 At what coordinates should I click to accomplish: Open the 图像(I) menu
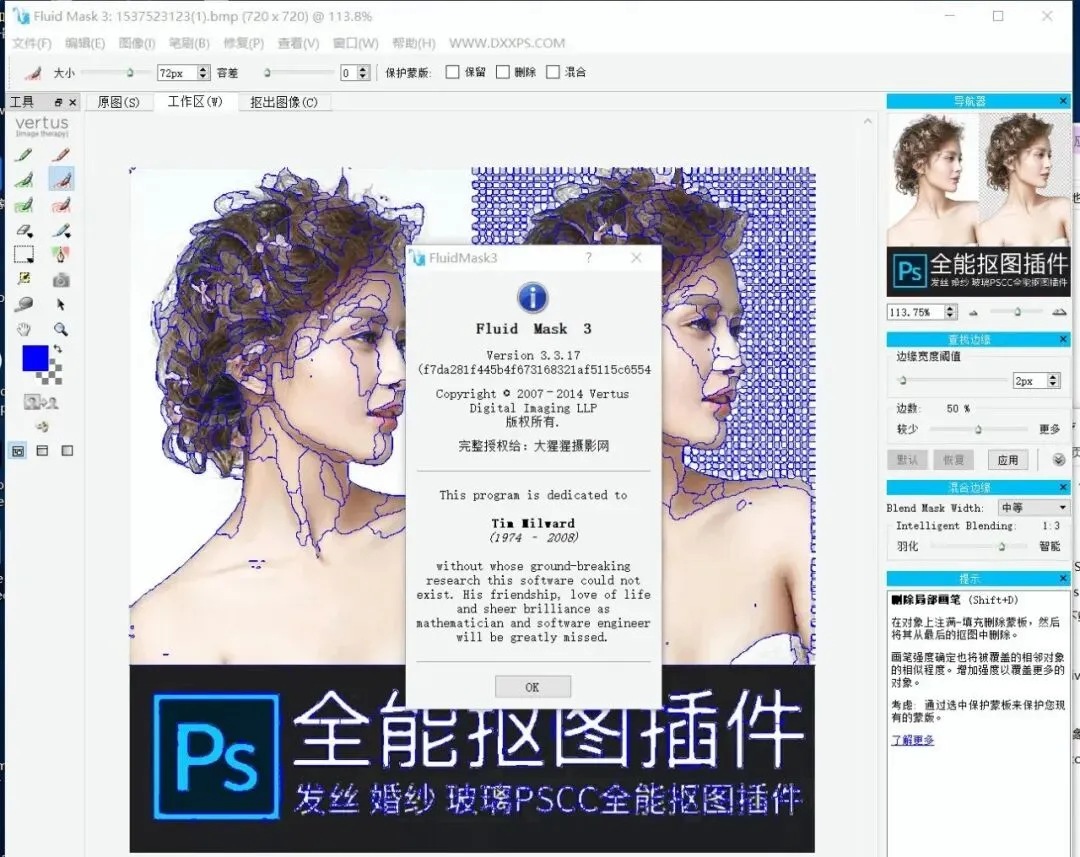[137, 43]
